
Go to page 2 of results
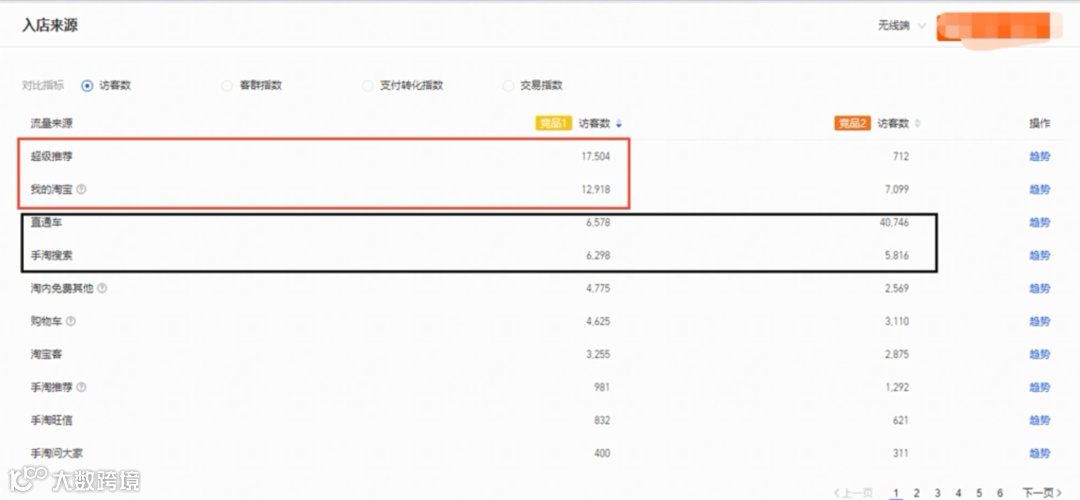click(x=917, y=492)
